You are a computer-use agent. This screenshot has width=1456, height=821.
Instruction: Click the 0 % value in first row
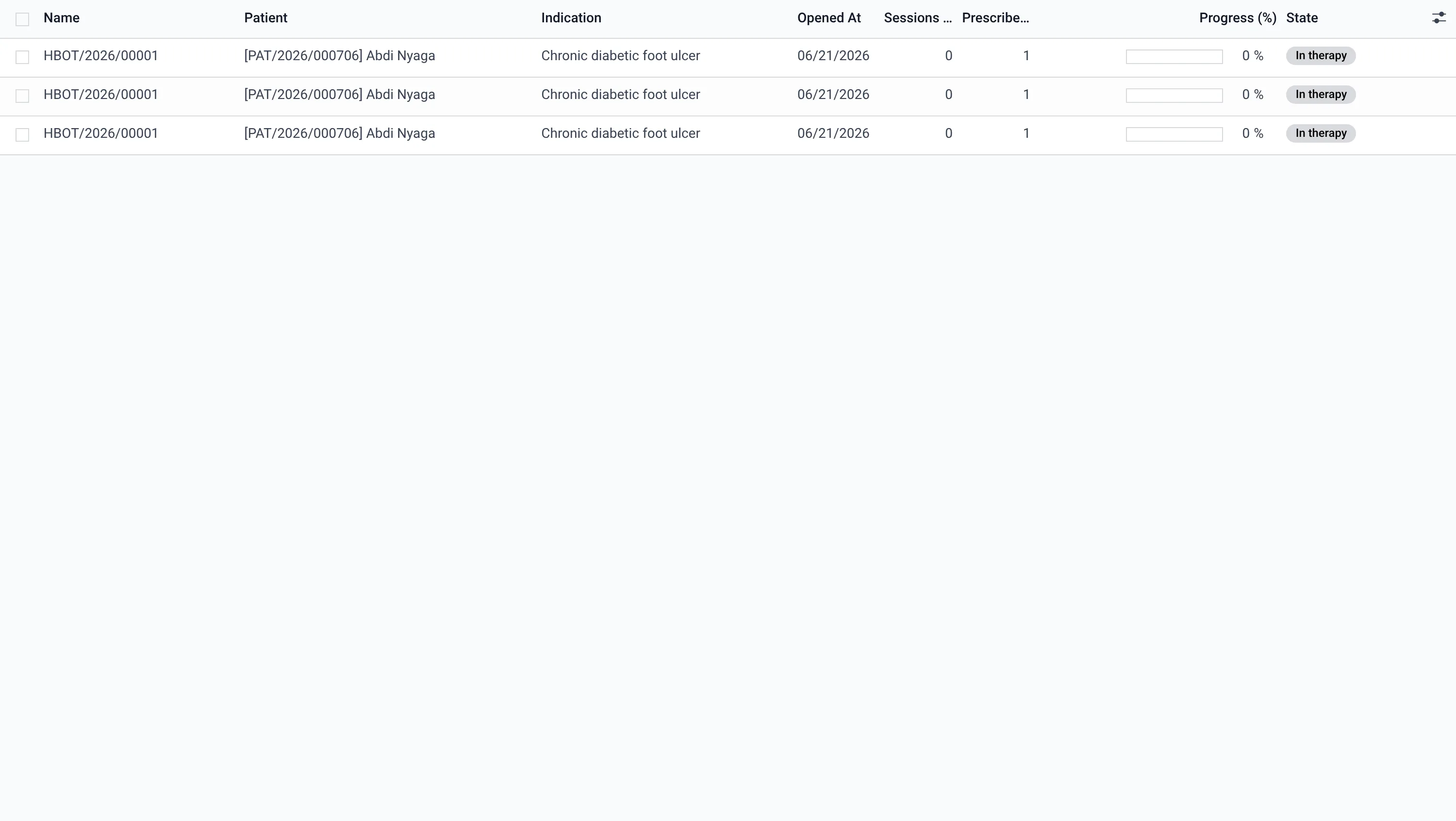pyautogui.click(x=1253, y=56)
